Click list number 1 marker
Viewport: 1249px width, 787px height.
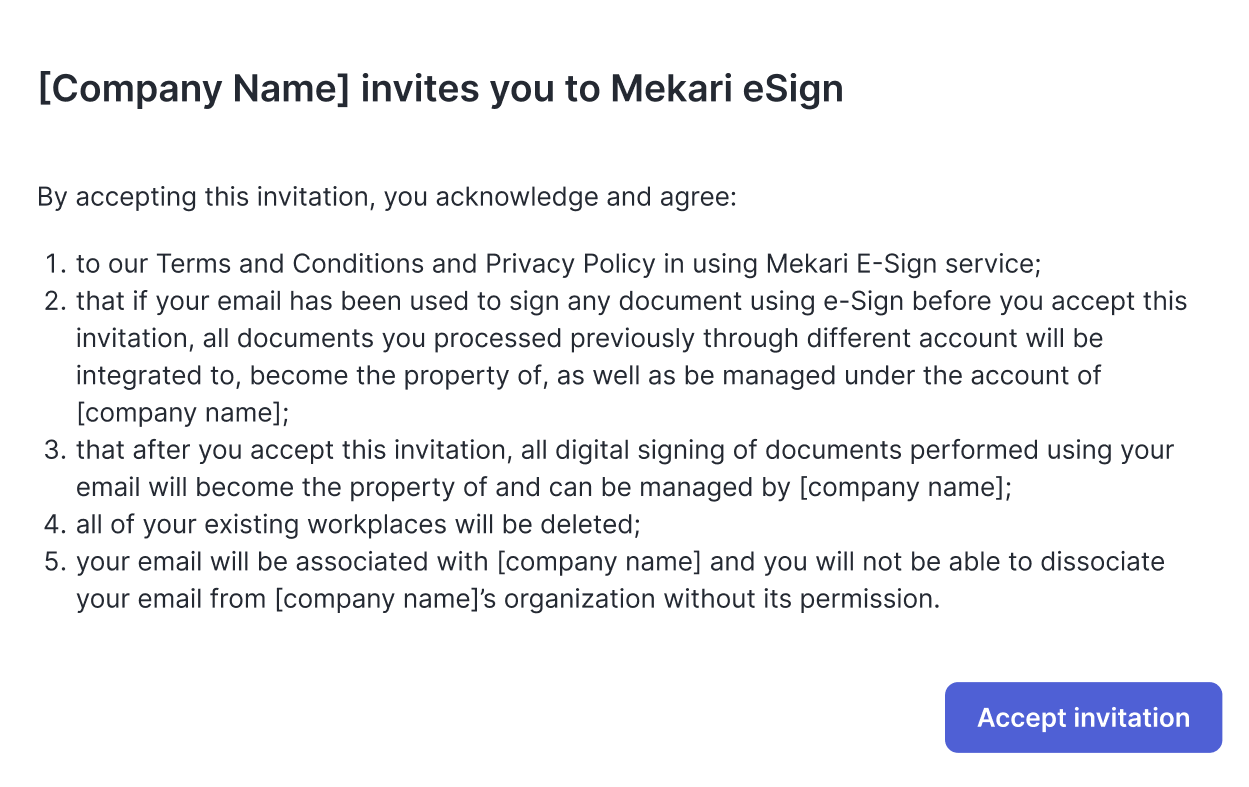[x=55, y=264]
